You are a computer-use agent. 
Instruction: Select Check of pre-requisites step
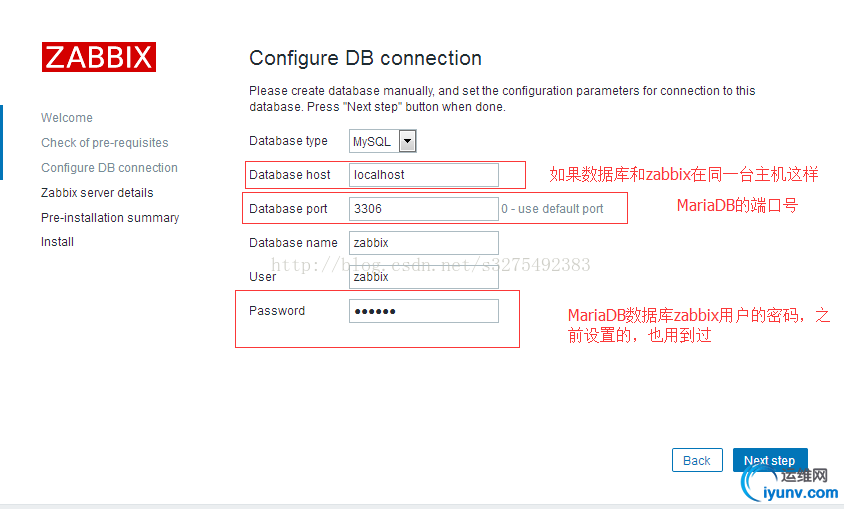[105, 143]
